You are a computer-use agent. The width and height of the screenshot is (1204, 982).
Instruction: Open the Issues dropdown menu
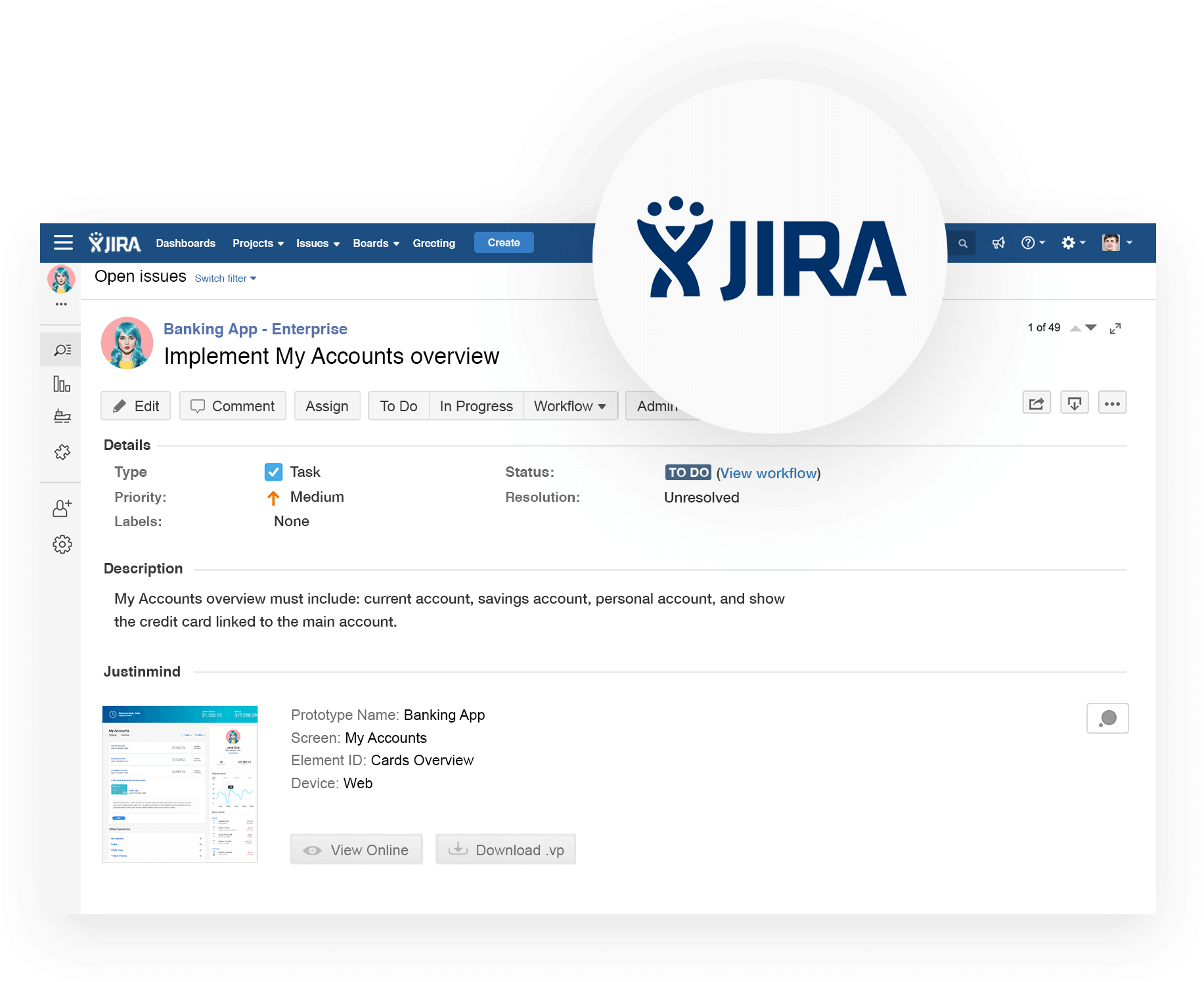click(x=318, y=243)
